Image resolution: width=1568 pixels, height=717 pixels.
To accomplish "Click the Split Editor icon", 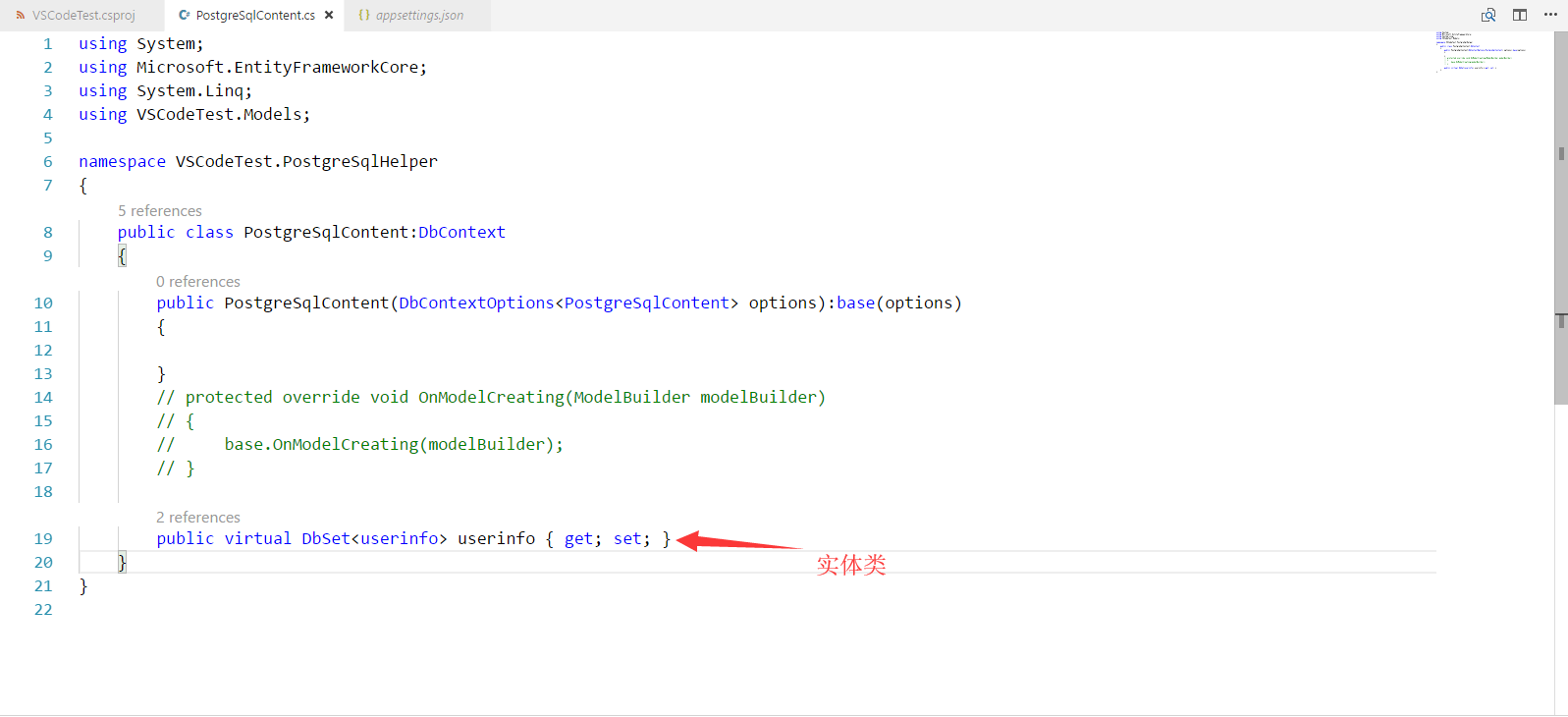I will 1520,15.
